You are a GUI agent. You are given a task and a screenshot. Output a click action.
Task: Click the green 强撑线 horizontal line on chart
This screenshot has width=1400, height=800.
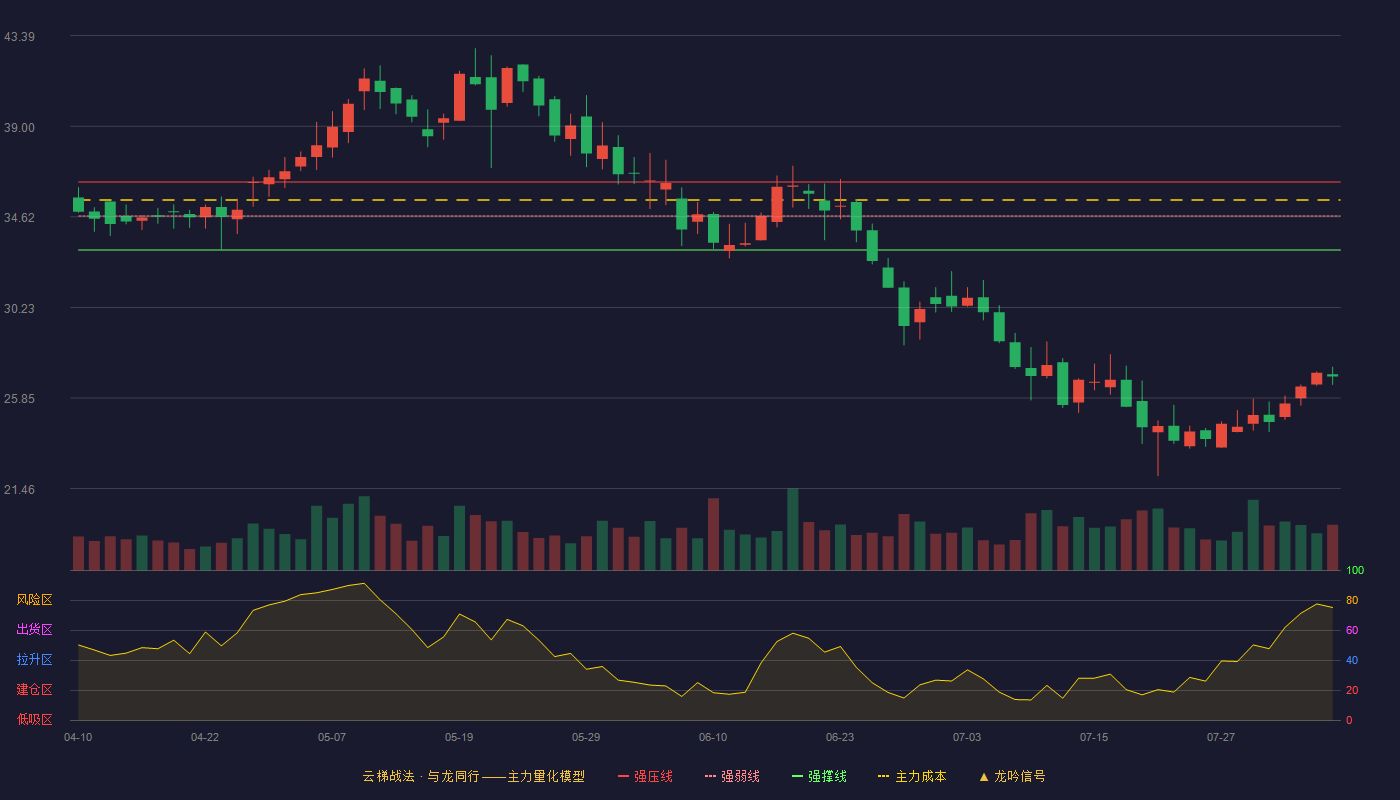(709, 250)
